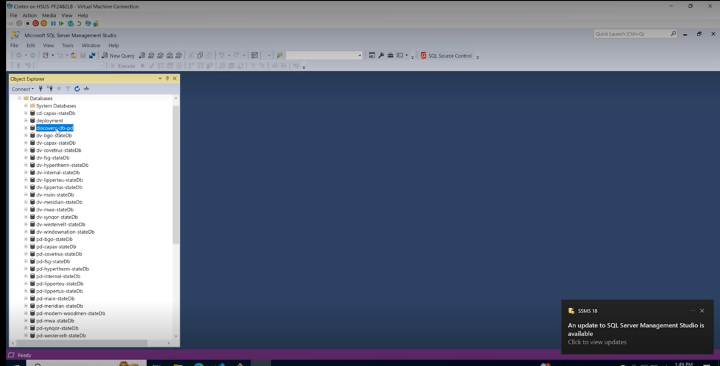Open the VM Connection Media menu
720x366 pixels.
pyautogui.click(x=49, y=15)
